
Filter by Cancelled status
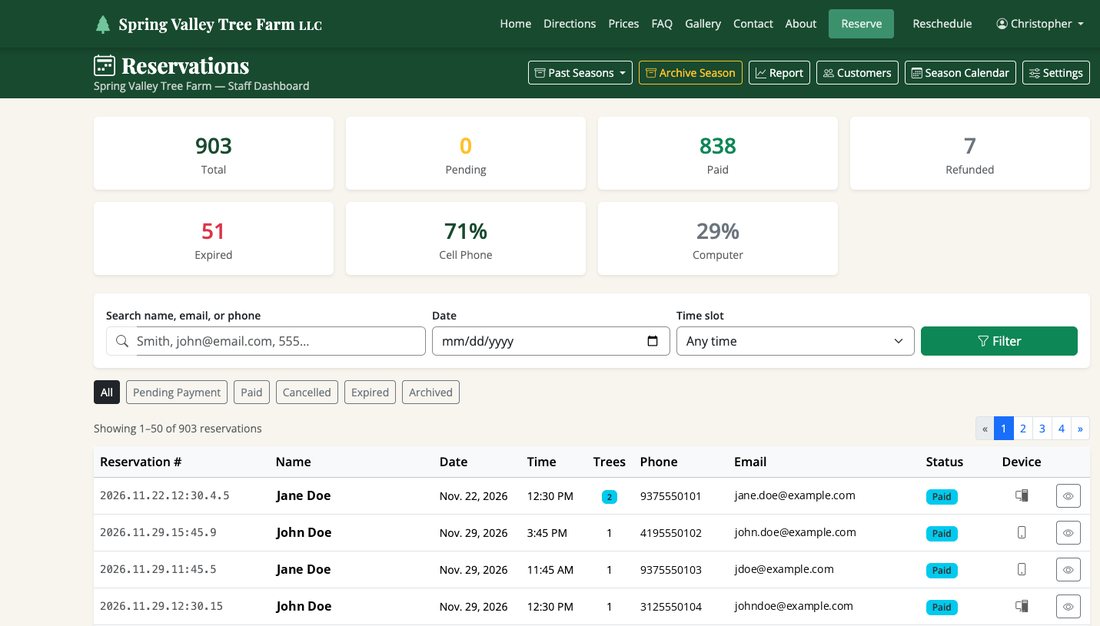click(x=307, y=392)
